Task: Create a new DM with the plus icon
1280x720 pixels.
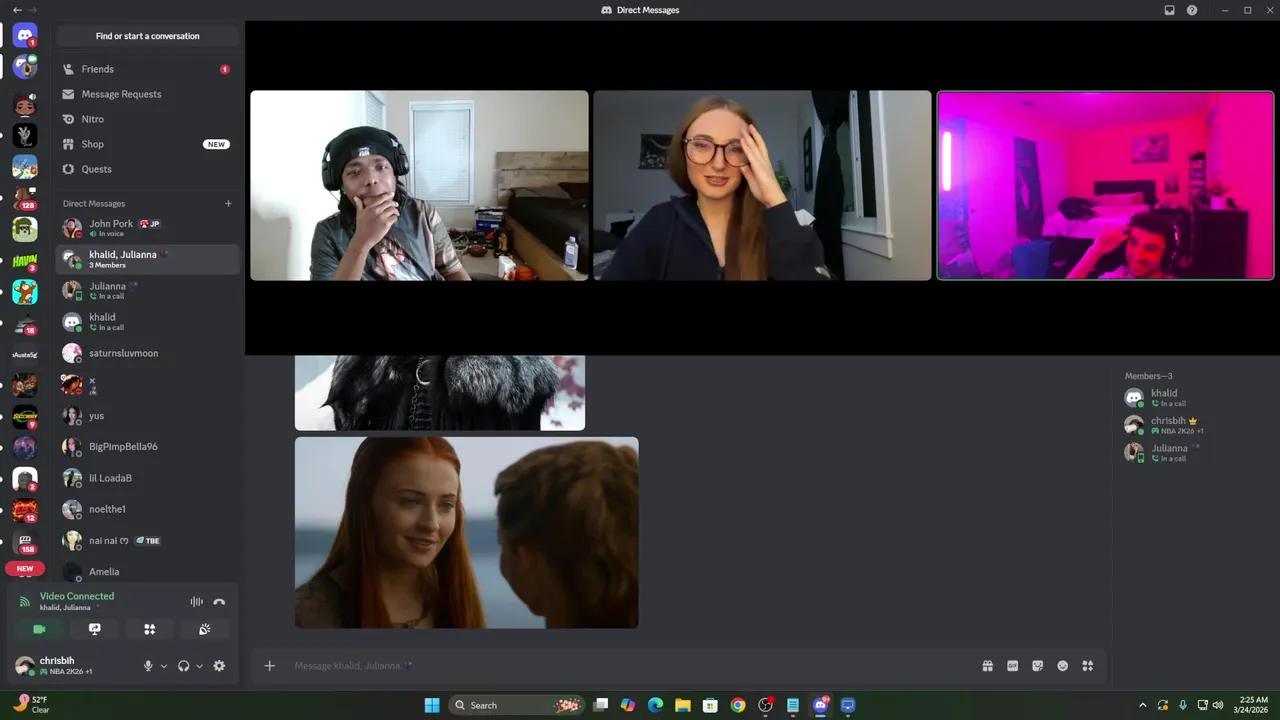Action: pos(228,204)
